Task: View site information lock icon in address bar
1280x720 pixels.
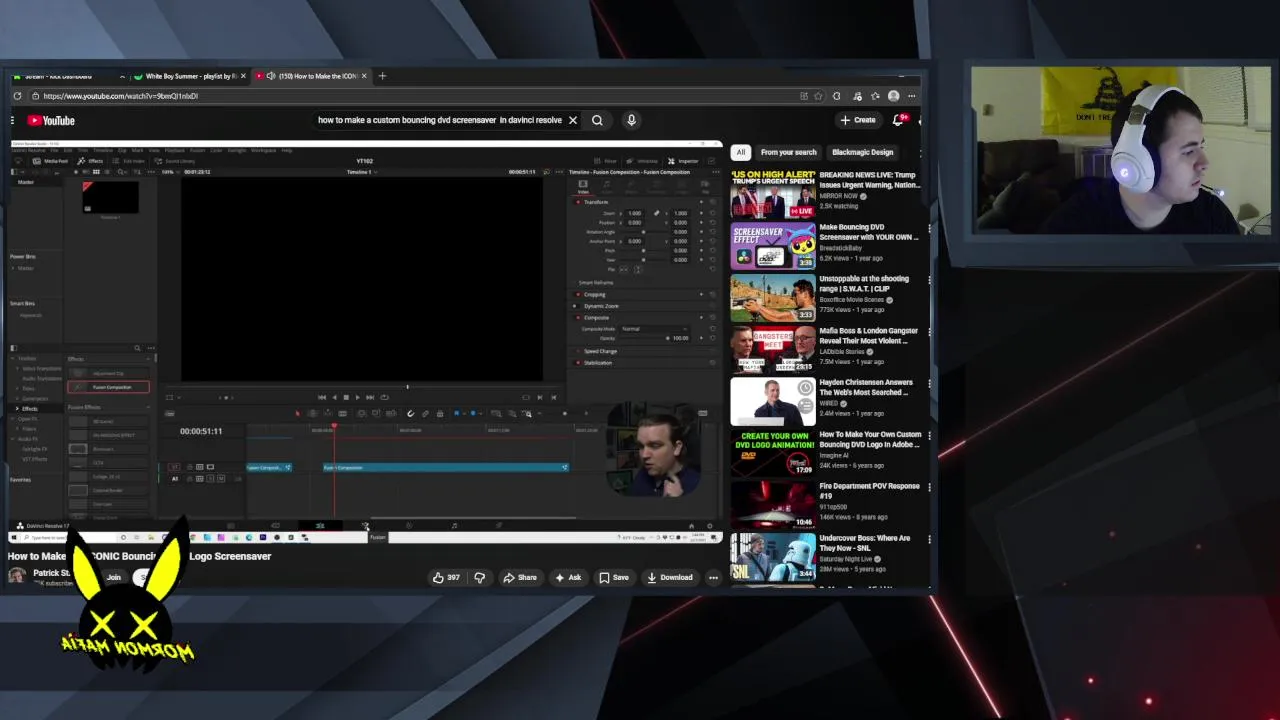Action: click(34, 96)
